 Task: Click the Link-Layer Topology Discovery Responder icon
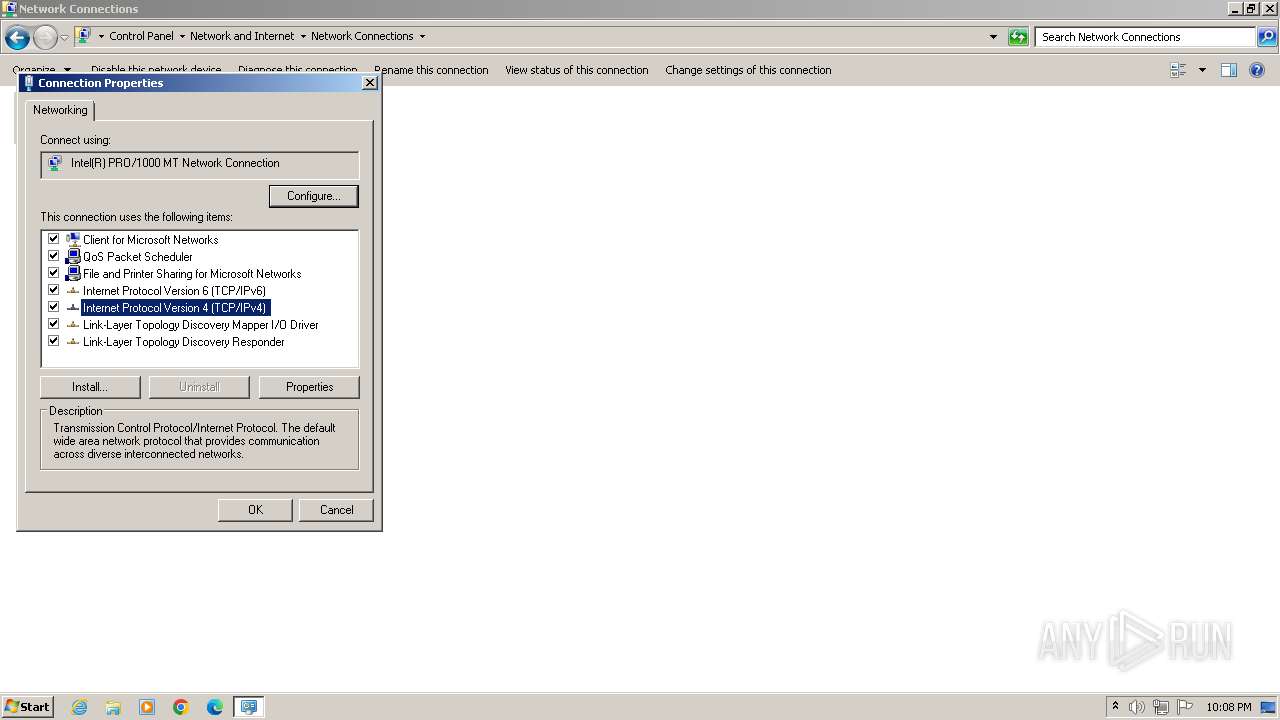point(73,342)
